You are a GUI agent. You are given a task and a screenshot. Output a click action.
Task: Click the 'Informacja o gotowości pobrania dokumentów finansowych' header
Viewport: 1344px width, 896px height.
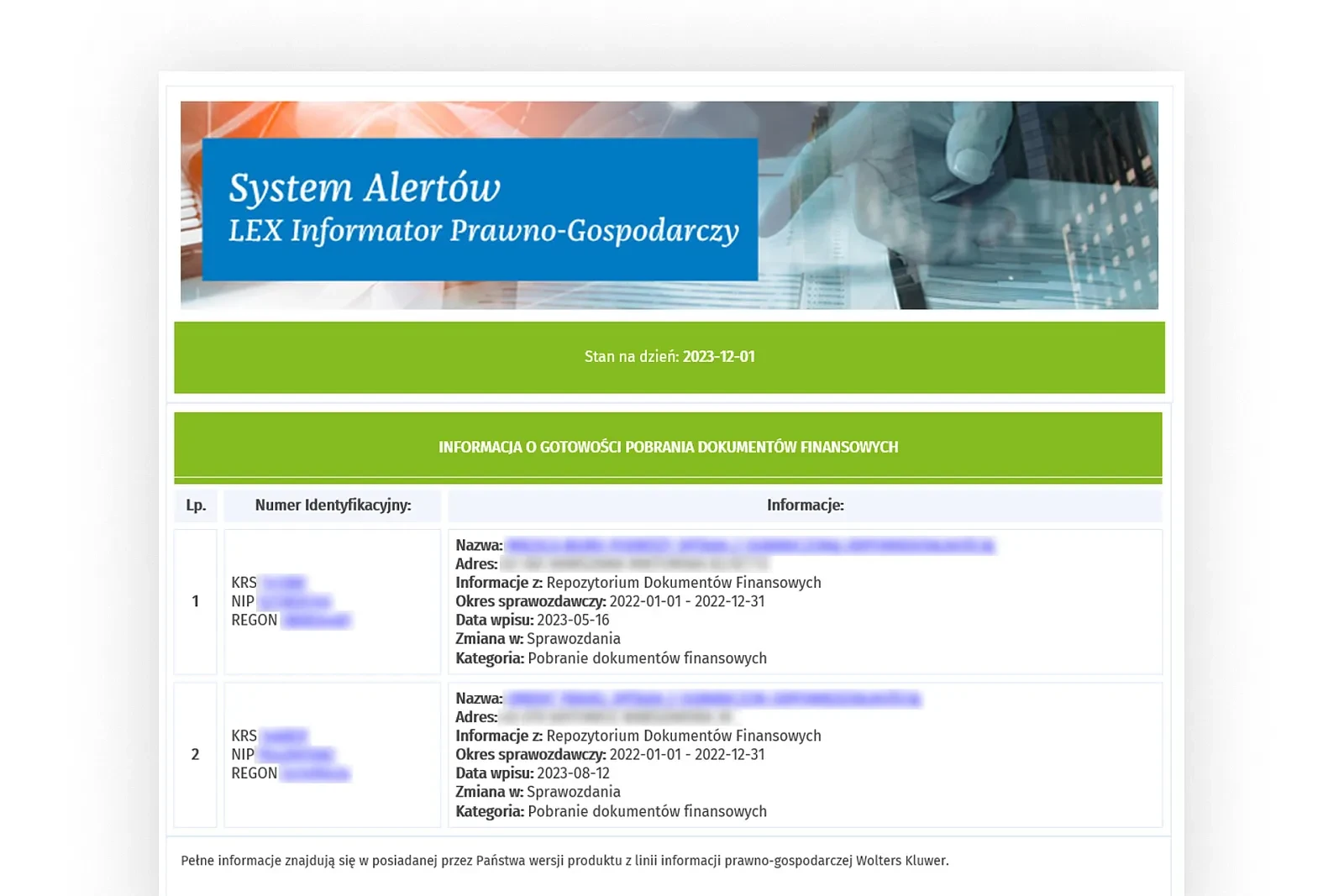(669, 447)
